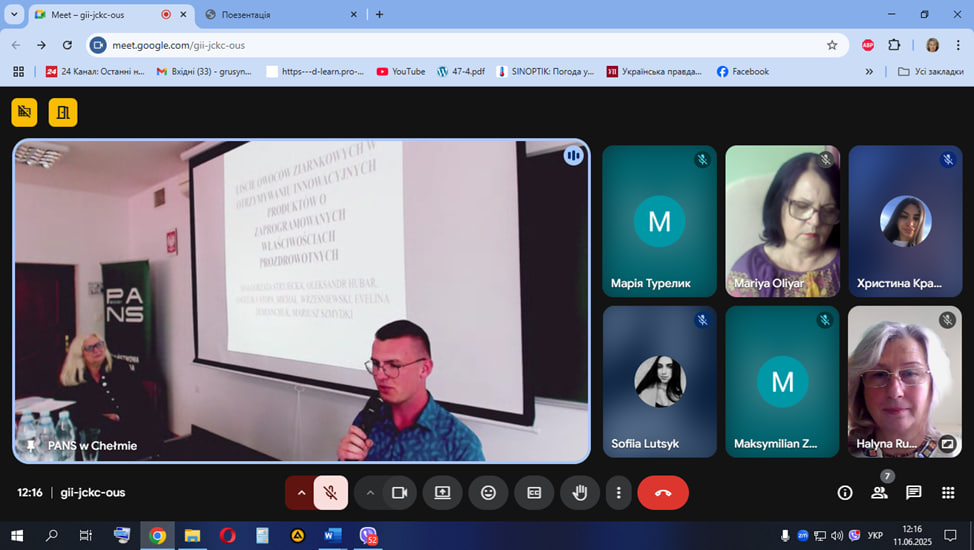This screenshot has width=974, height=550.
Task: Click the raise hand icon
Action: click(x=579, y=492)
